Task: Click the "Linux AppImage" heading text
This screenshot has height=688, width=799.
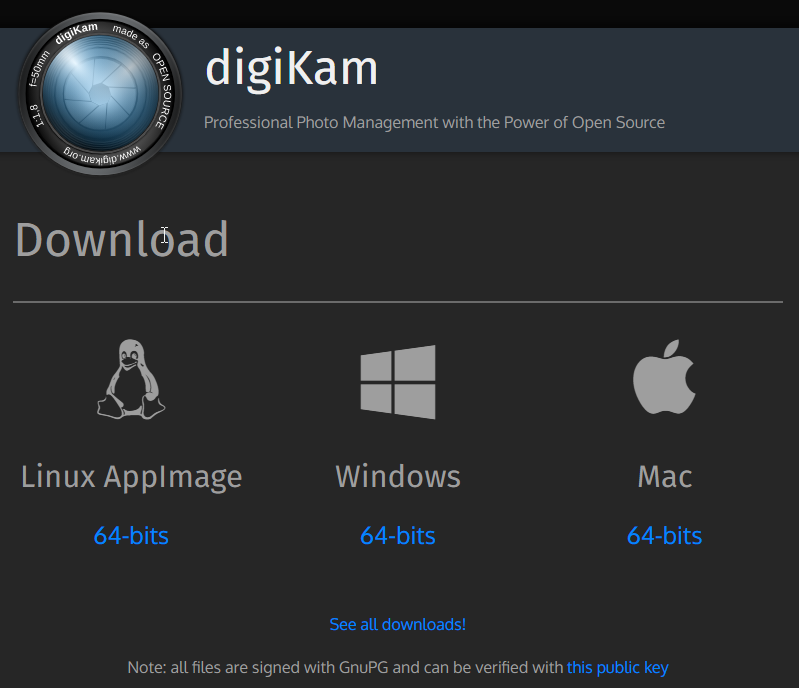Action: (131, 478)
